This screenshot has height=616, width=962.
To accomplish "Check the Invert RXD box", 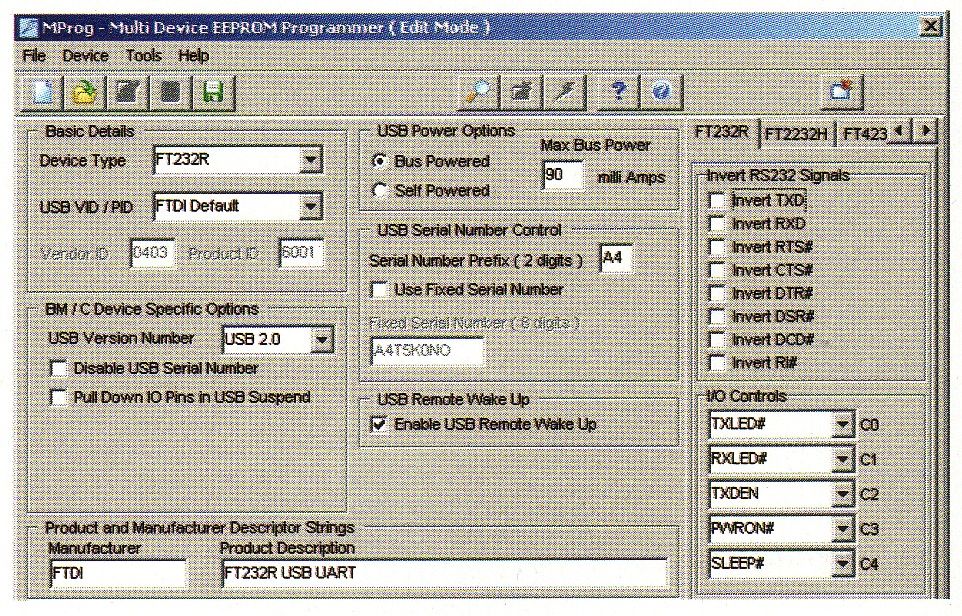I will click(x=717, y=224).
